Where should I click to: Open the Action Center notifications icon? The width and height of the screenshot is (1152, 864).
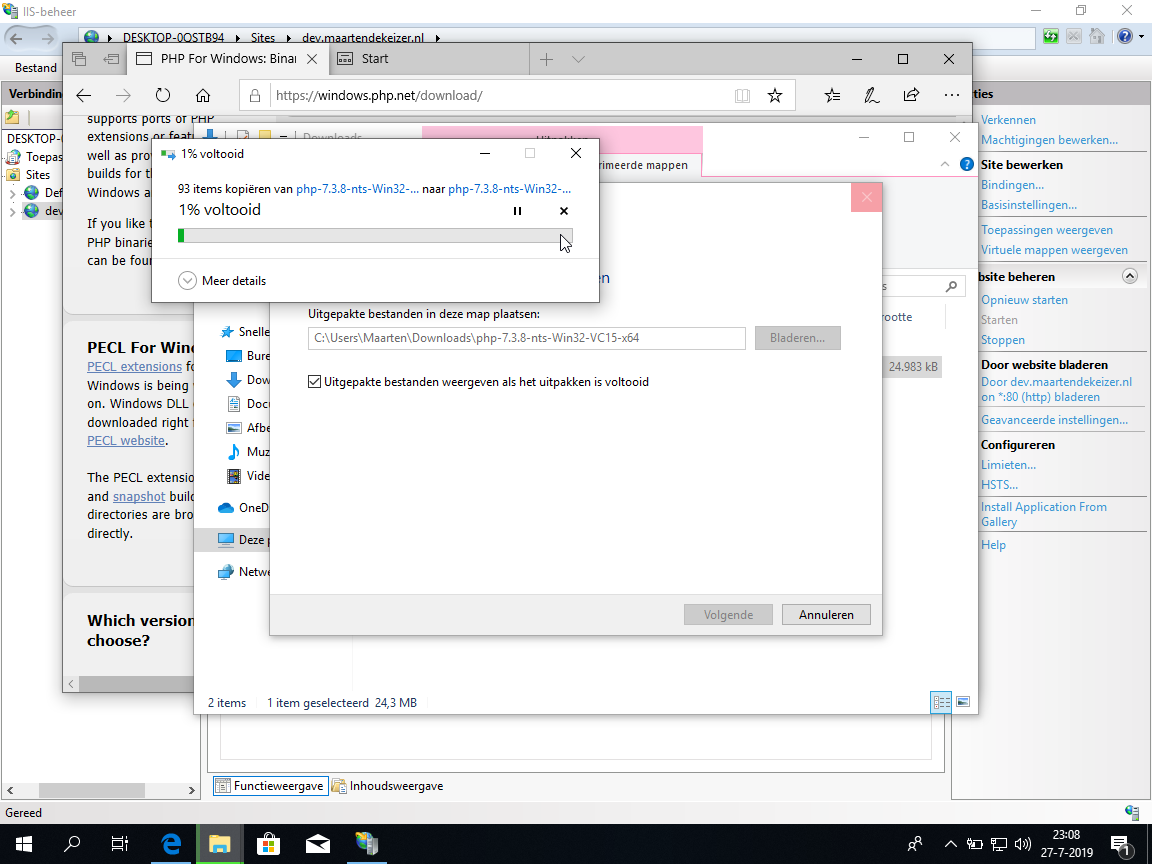click(x=1121, y=844)
